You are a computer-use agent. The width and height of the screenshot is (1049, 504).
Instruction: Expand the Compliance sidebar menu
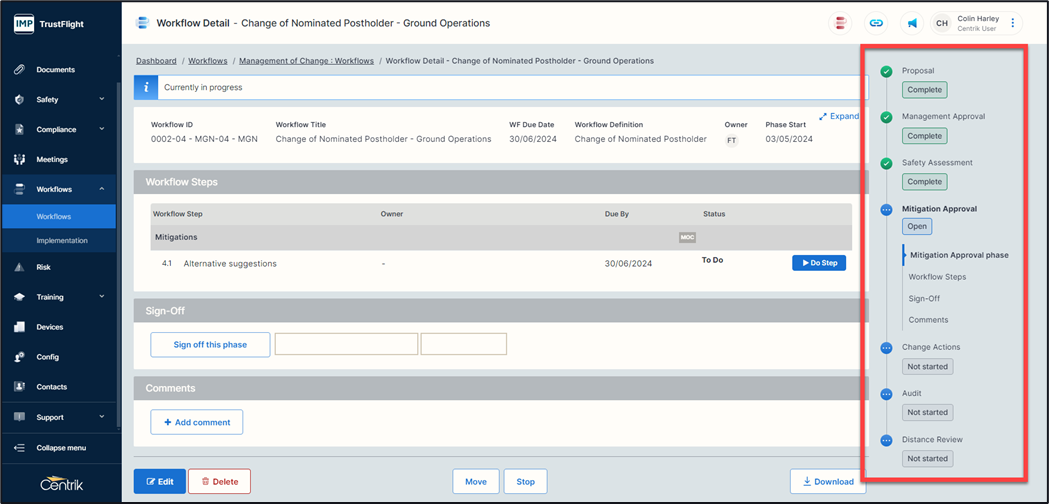point(101,130)
